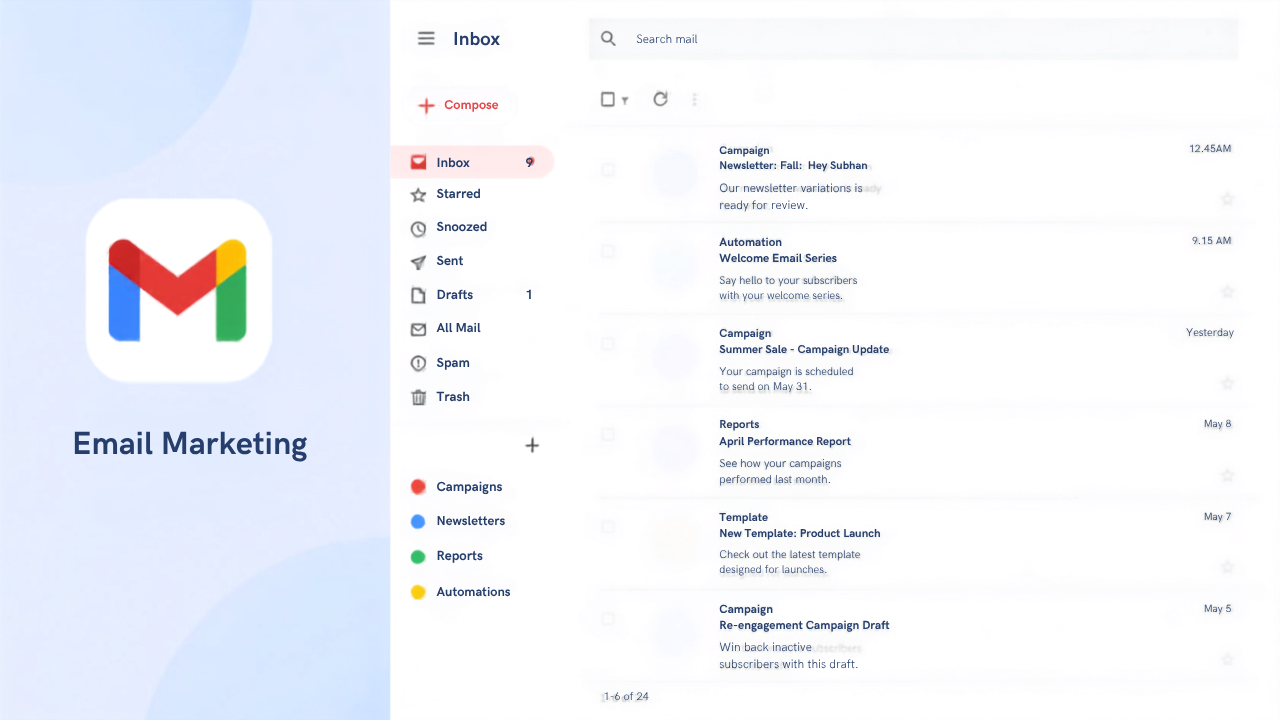Screen dimensions: 1280x720
Task: Compose a new email
Action: pos(458,105)
